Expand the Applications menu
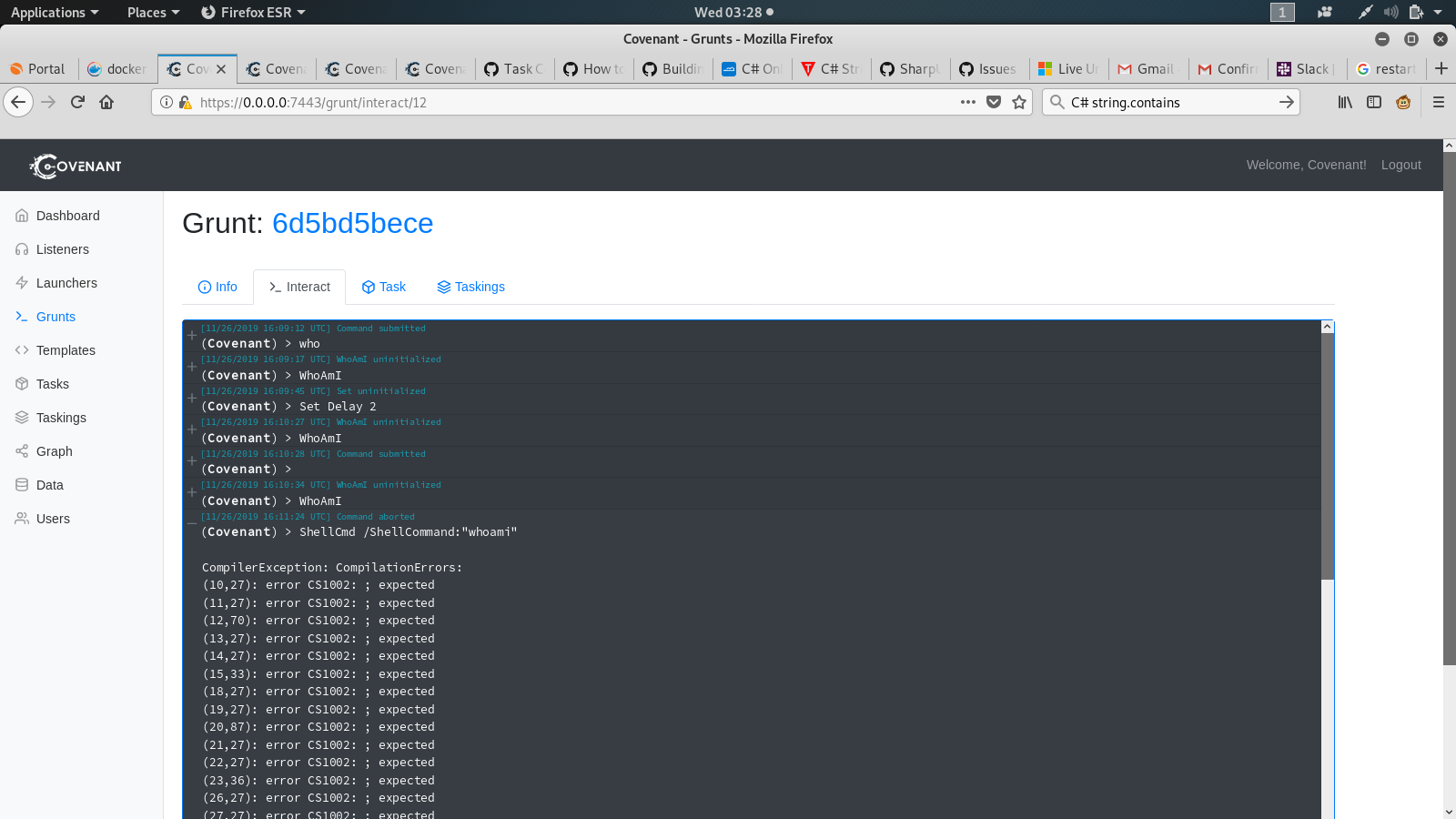The height and width of the screenshot is (819, 1456). (x=52, y=12)
